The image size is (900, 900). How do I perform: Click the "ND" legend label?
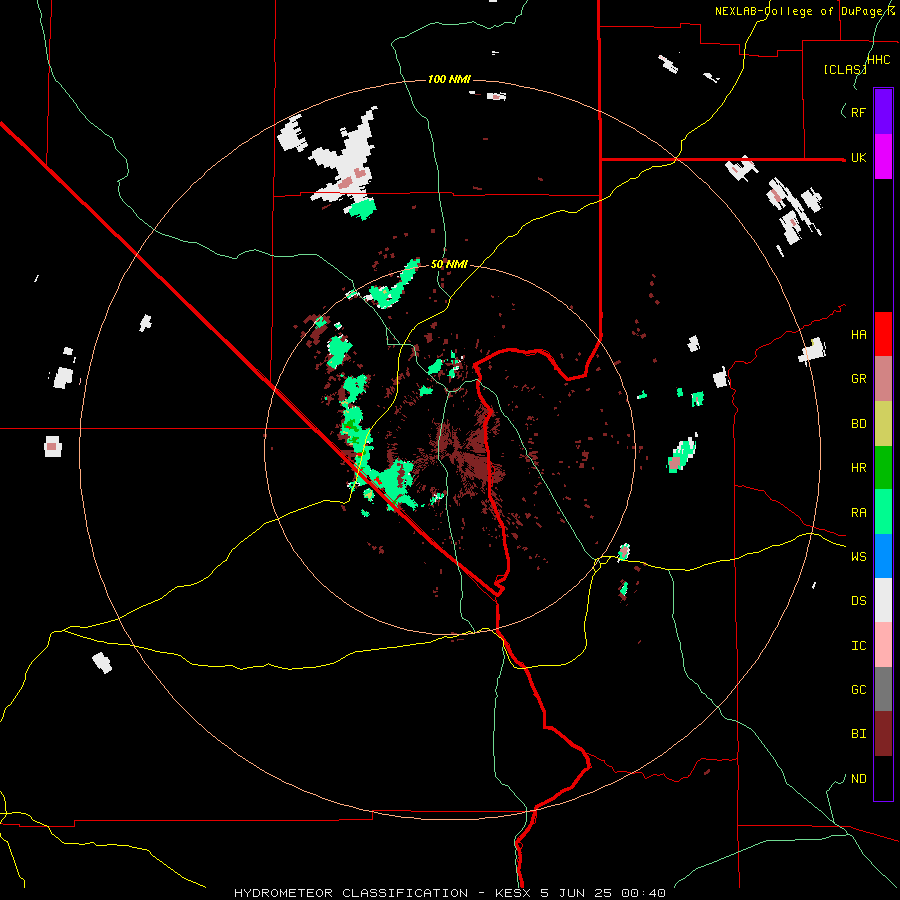pos(858,779)
